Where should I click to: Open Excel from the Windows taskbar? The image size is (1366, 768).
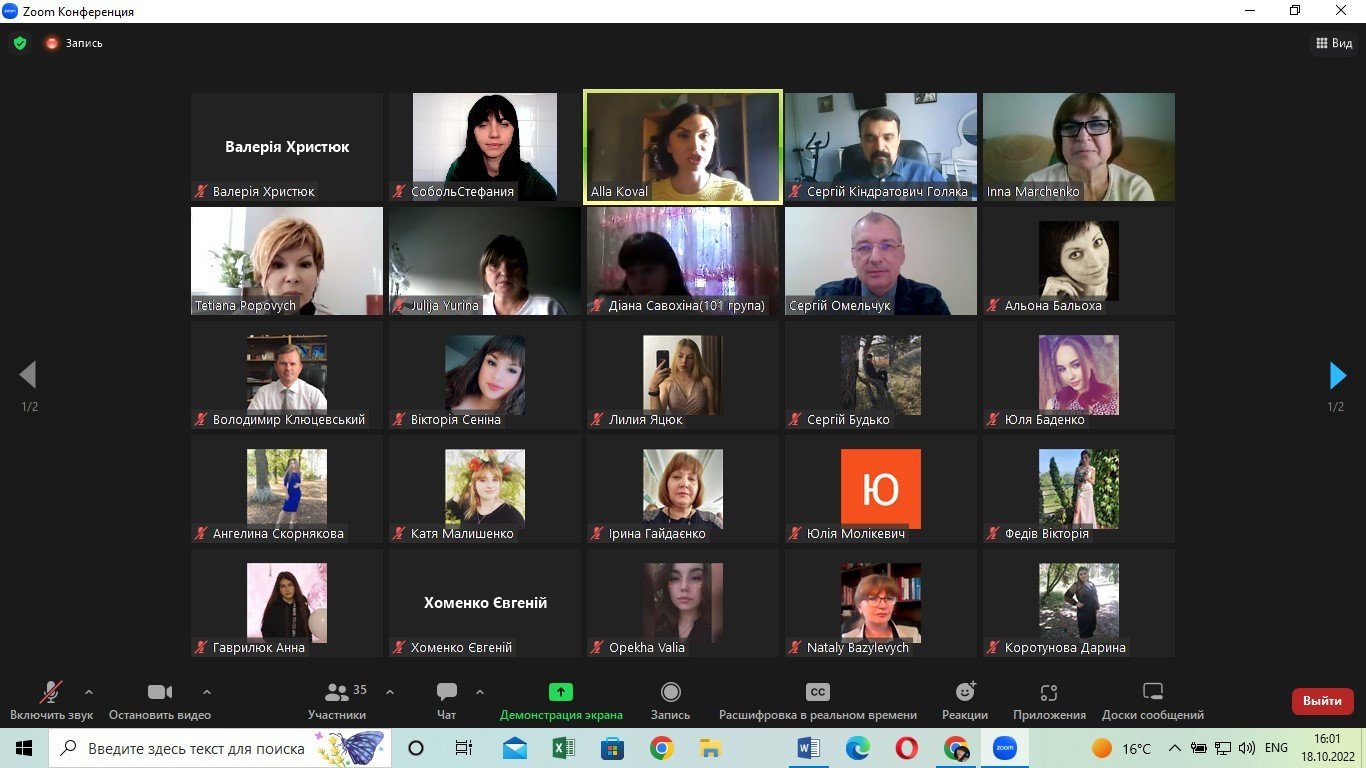[x=563, y=748]
